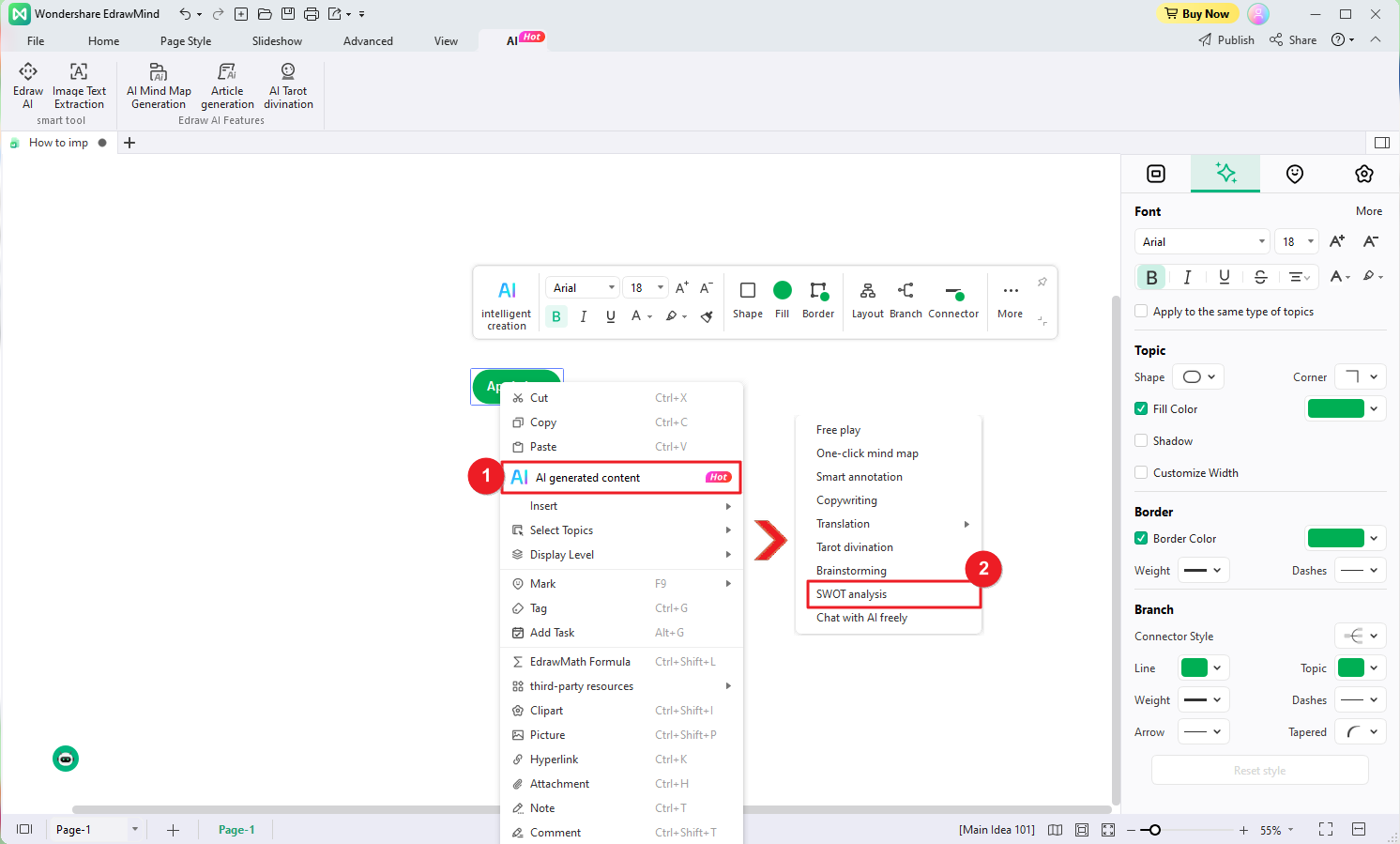Open Connector Style dropdown
The width and height of the screenshot is (1400, 844).
point(1361,637)
